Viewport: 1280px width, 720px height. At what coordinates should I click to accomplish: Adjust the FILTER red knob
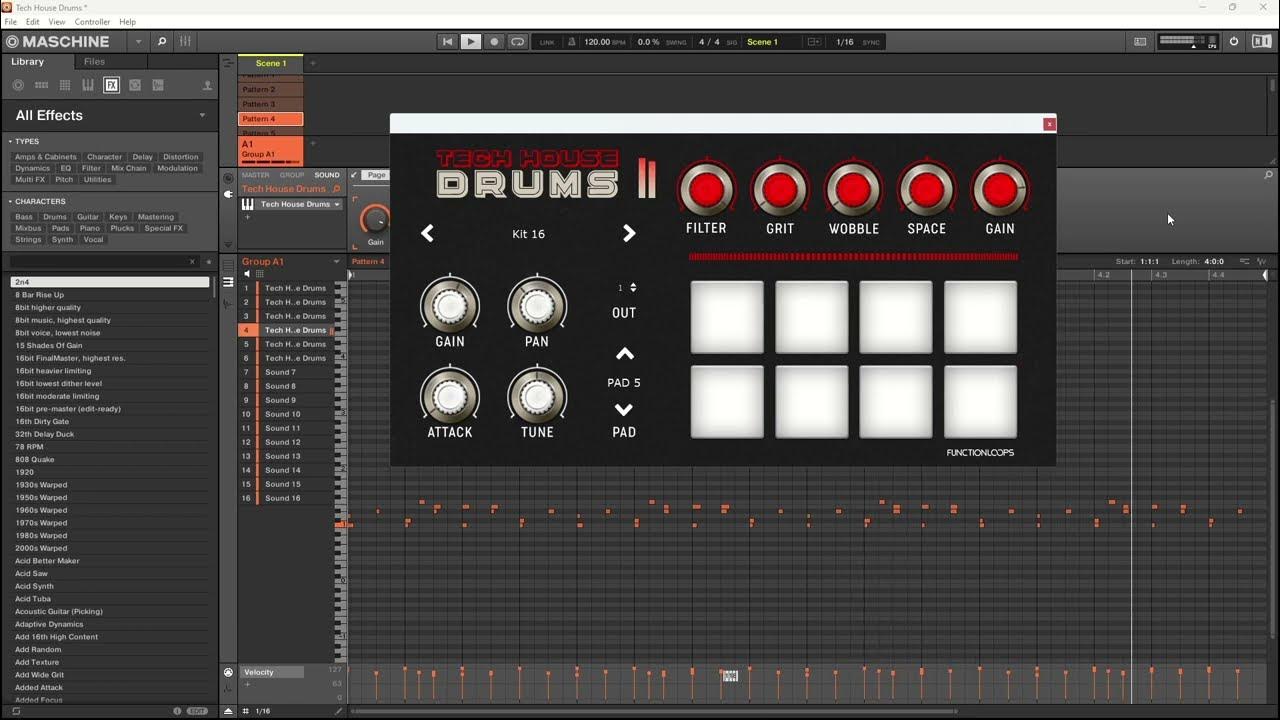[x=706, y=188]
